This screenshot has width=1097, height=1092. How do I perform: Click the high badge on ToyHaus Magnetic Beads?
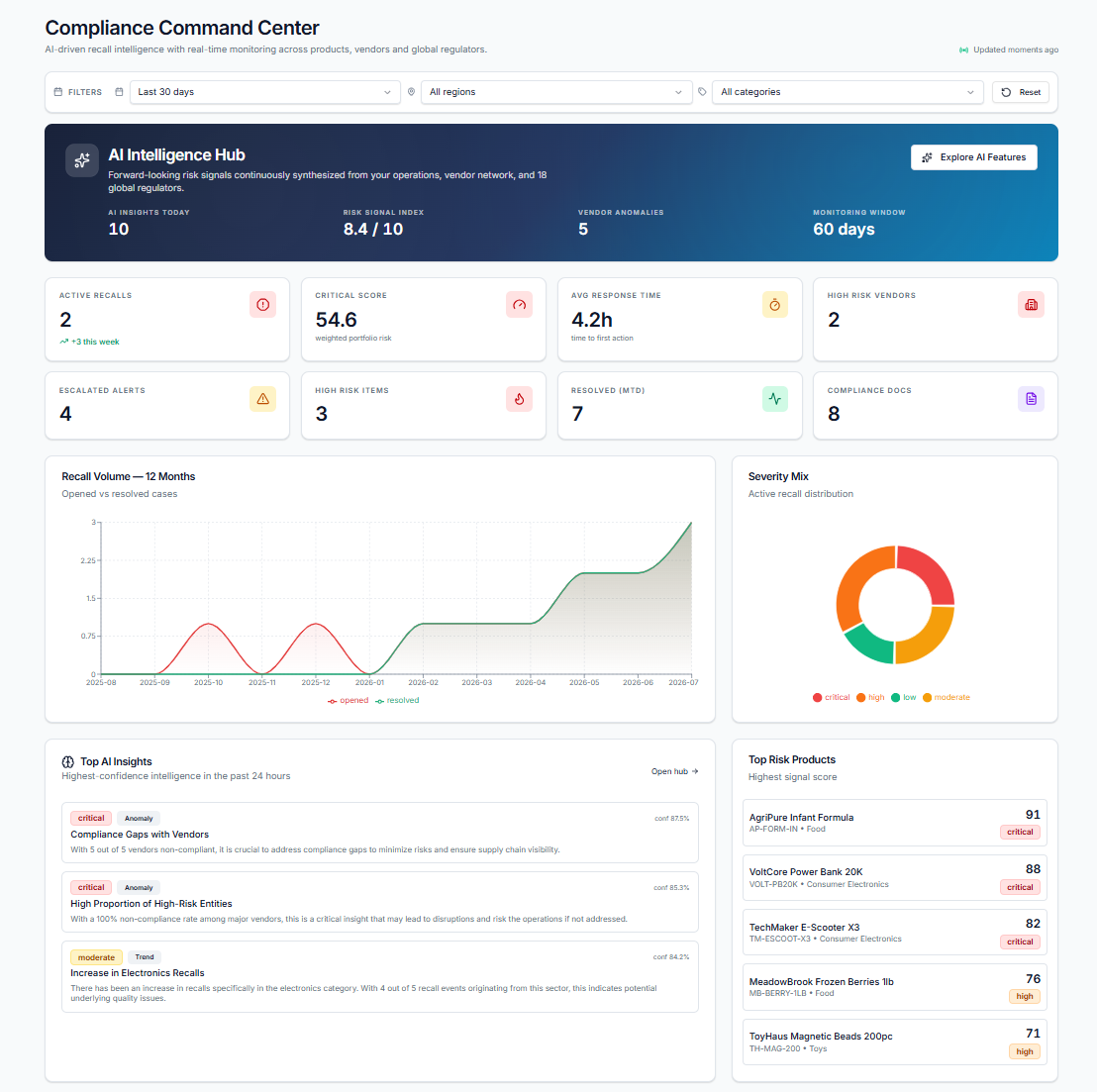click(x=1025, y=1051)
